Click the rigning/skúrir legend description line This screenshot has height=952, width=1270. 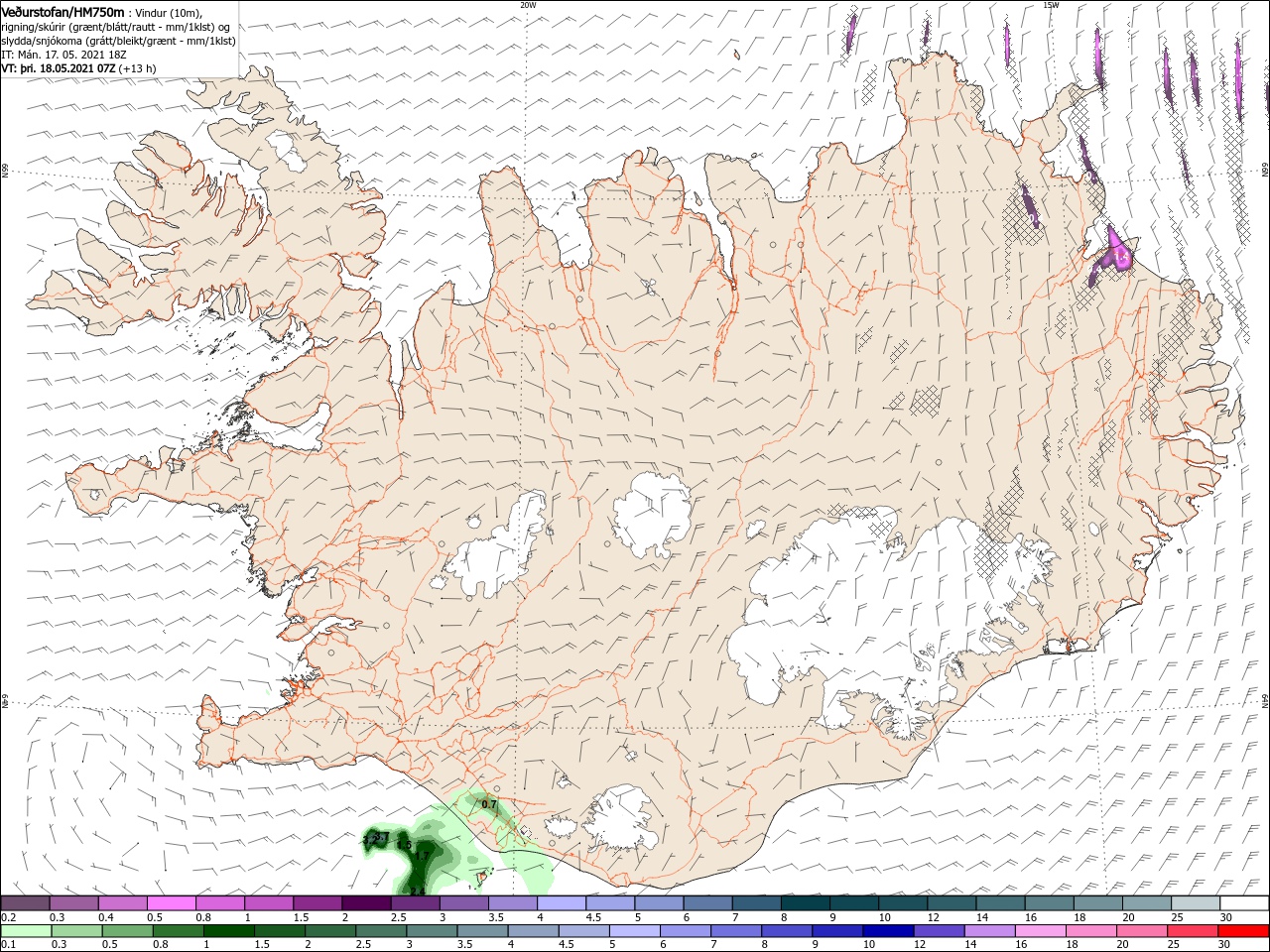[x=115, y=27]
